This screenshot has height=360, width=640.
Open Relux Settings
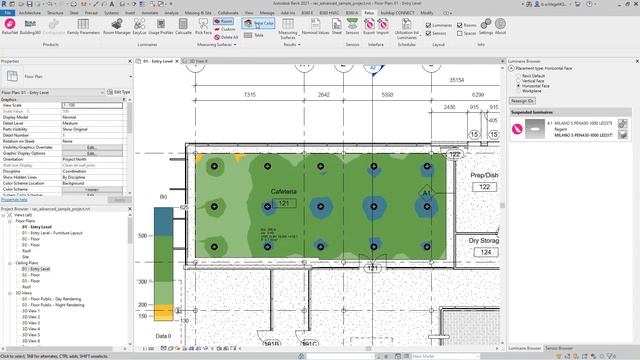pyautogui.click(x=486, y=26)
